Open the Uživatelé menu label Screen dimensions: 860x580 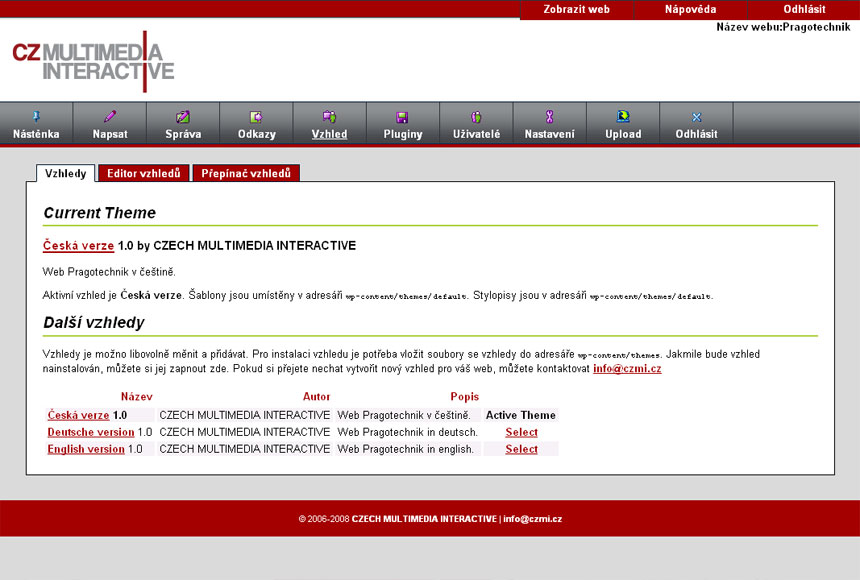476,134
